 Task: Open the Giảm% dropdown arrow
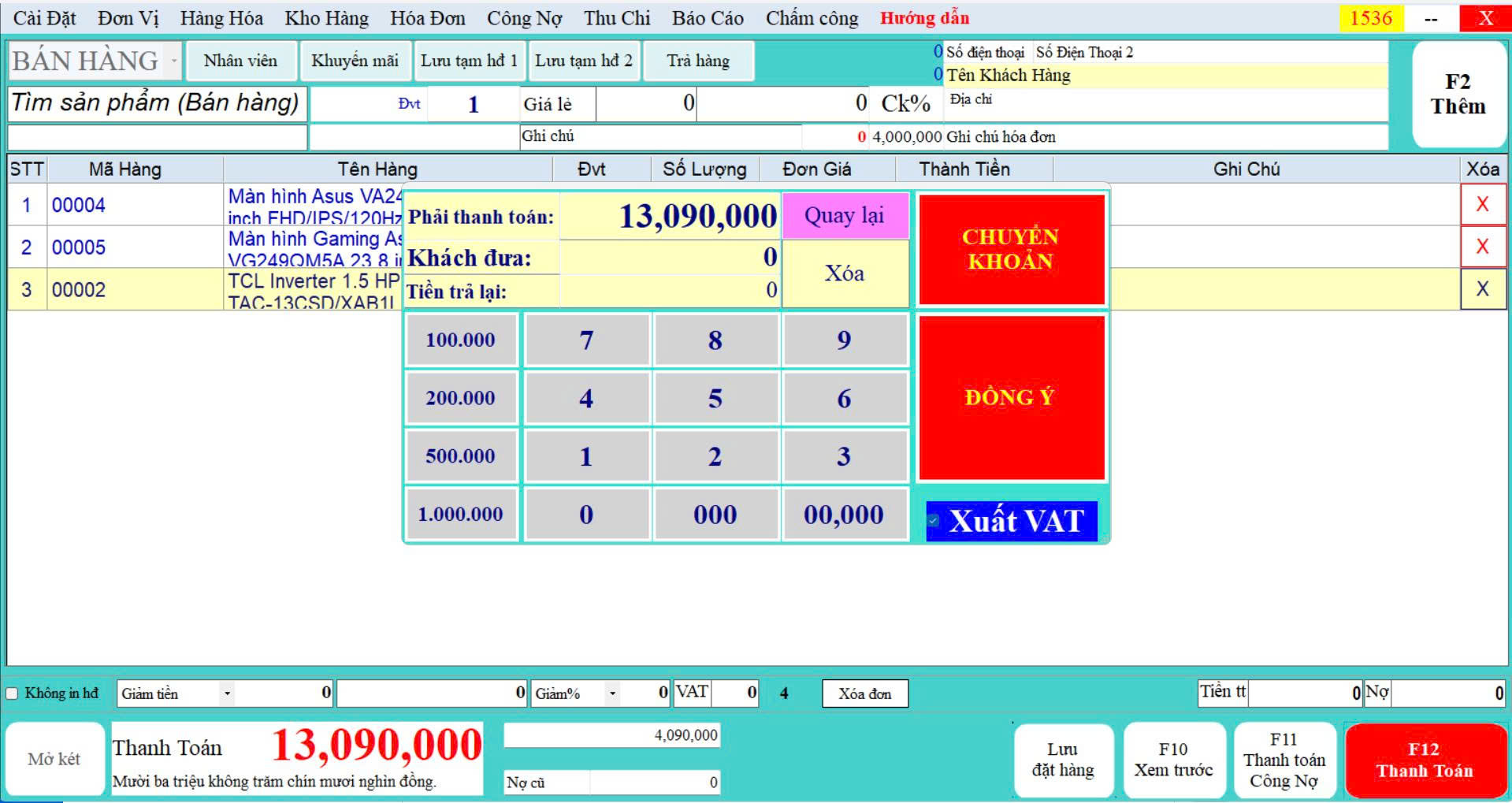[612, 694]
